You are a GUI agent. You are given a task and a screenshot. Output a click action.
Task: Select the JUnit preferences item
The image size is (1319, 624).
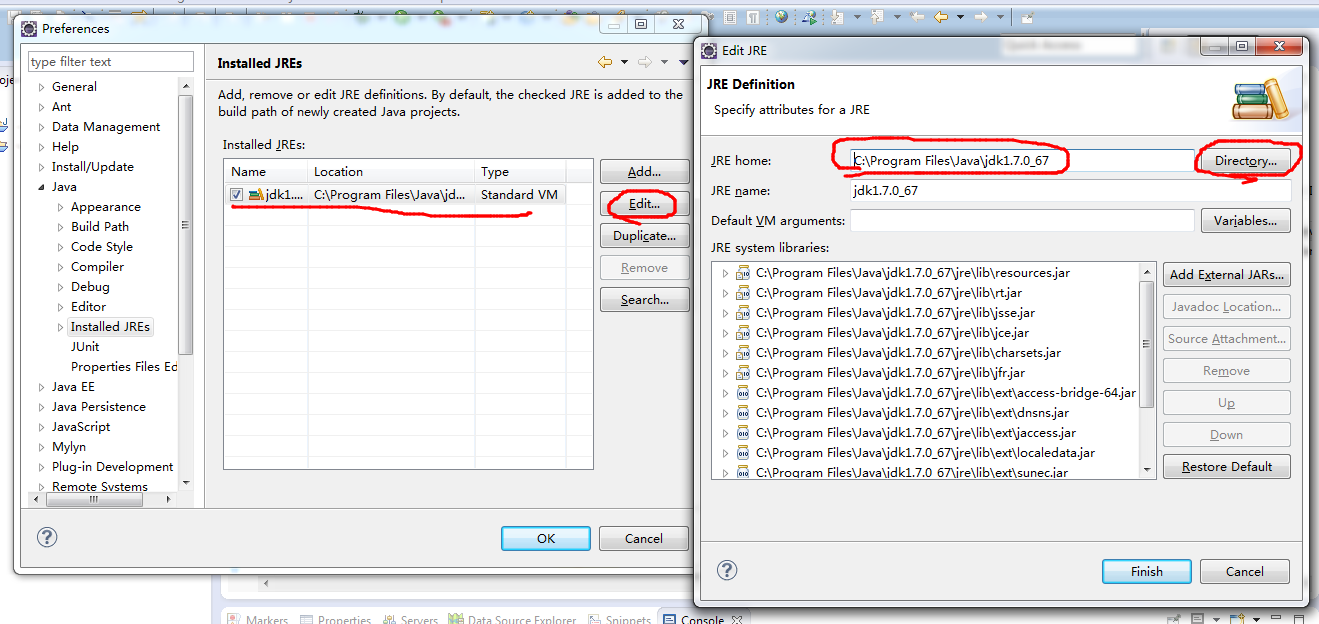(85, 347)
